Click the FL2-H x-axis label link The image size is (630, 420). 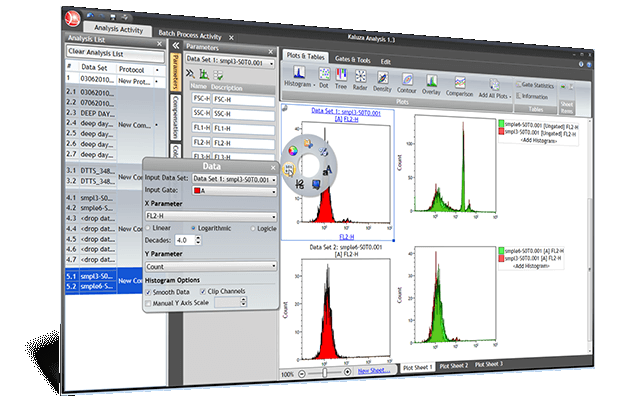(347, 237)
